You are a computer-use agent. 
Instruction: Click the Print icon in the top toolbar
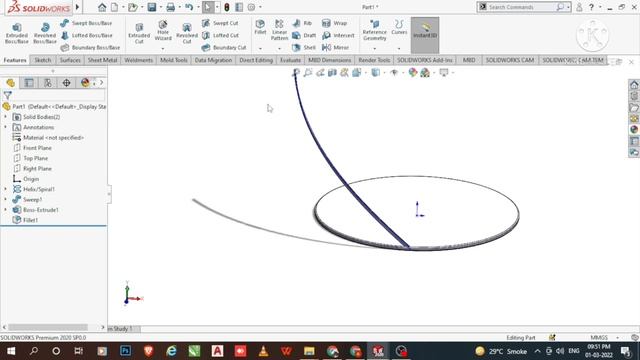pyautogui.click(x=171, y=7)
